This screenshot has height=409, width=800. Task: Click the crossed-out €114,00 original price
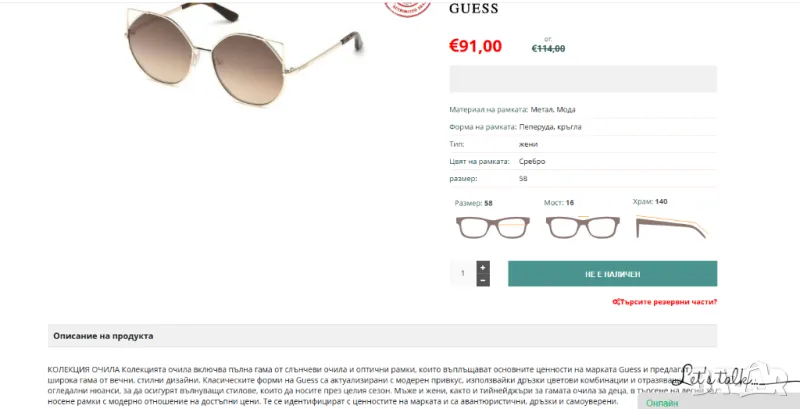[x=548, y=48]
